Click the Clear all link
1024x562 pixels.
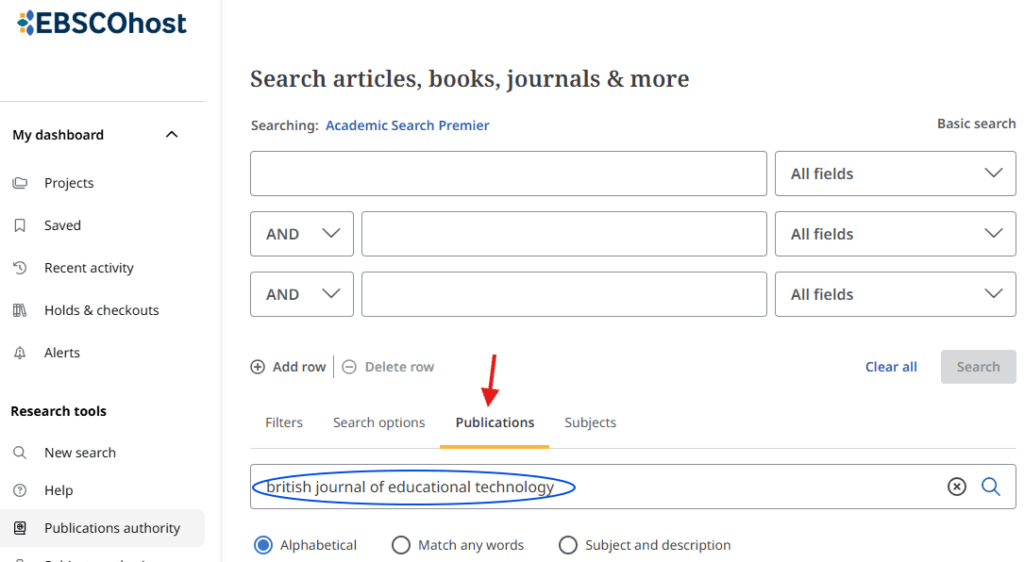click(x=891, y=367)
